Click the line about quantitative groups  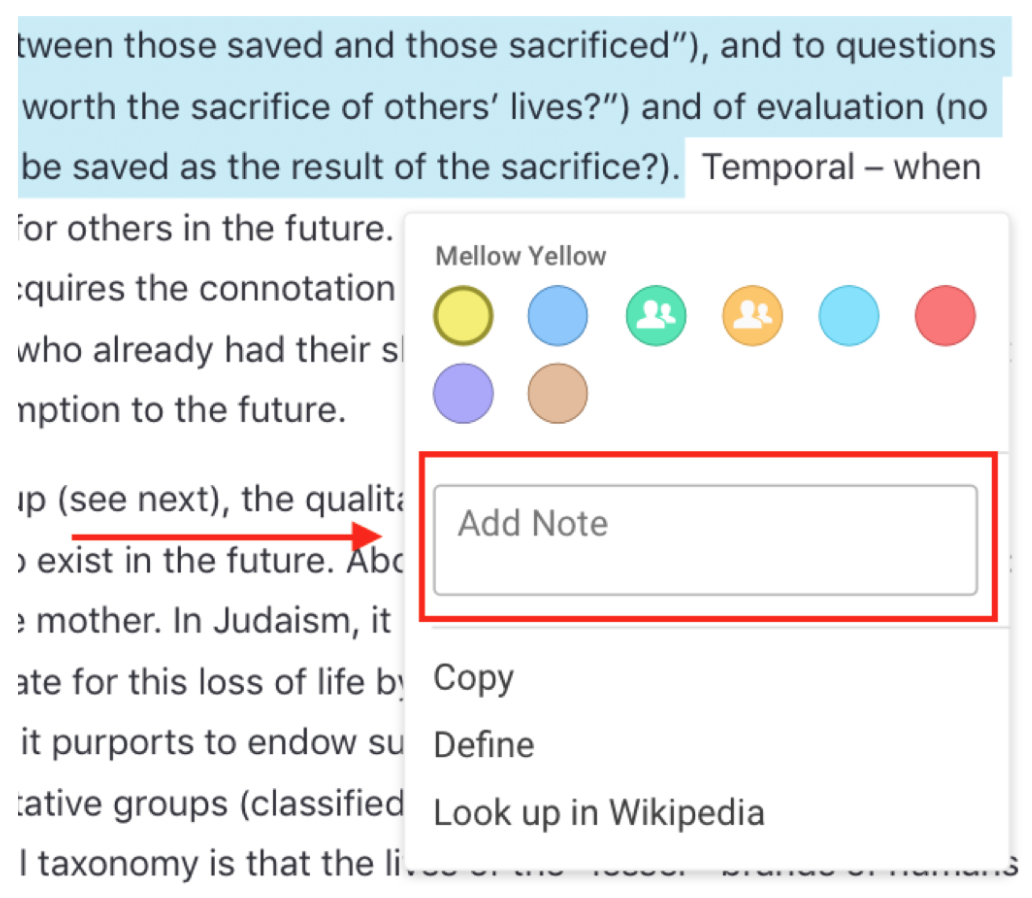point(200,803)
